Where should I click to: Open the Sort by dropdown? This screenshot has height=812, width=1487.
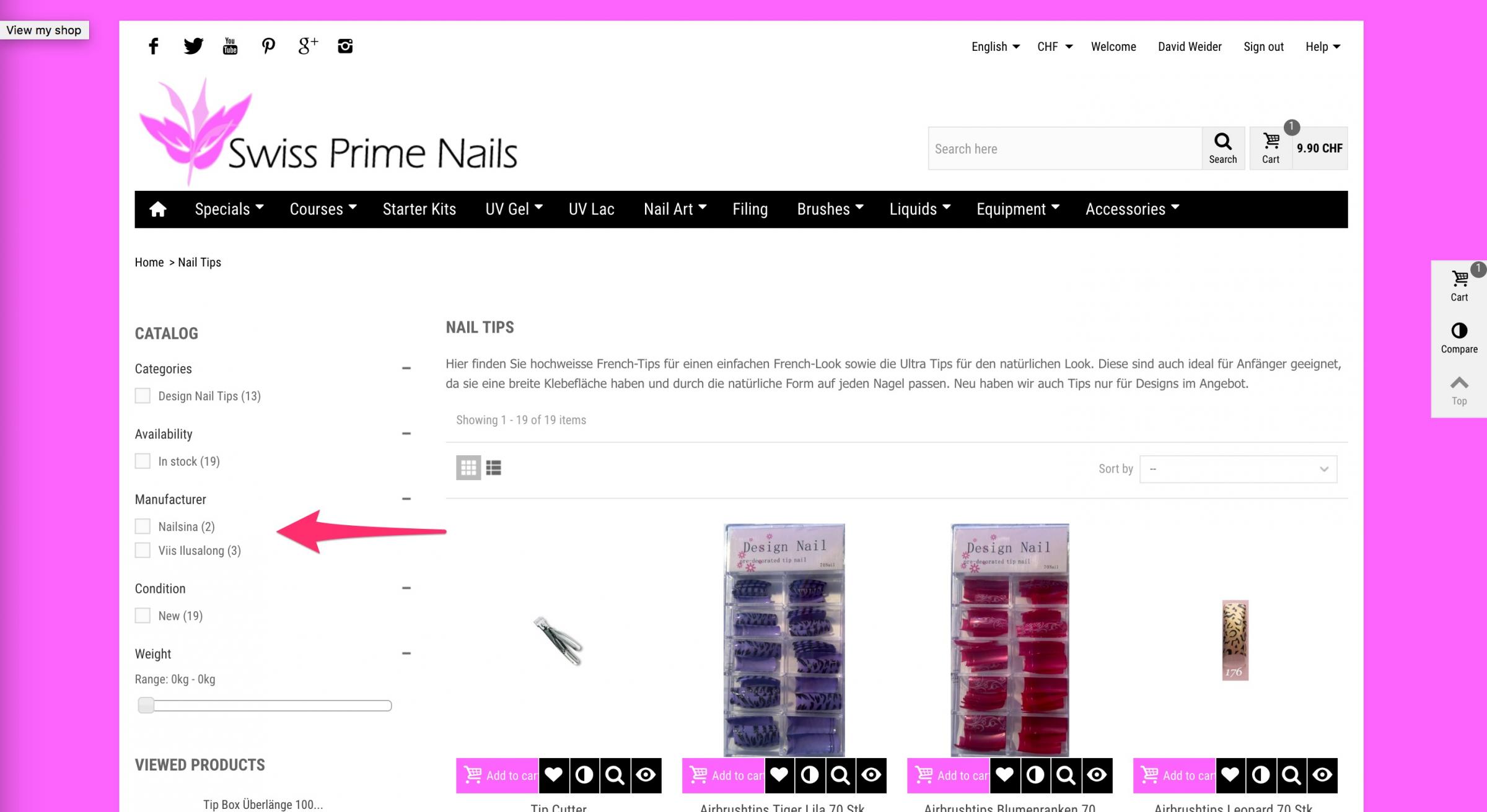tap(1238, 469)
